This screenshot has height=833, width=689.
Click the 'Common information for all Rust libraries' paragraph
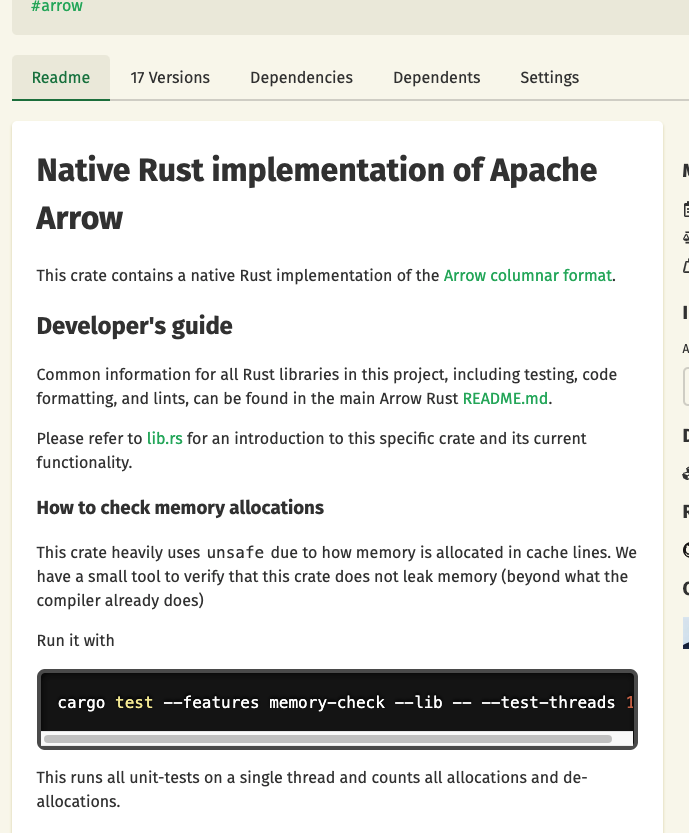click(x=327, y=386)
